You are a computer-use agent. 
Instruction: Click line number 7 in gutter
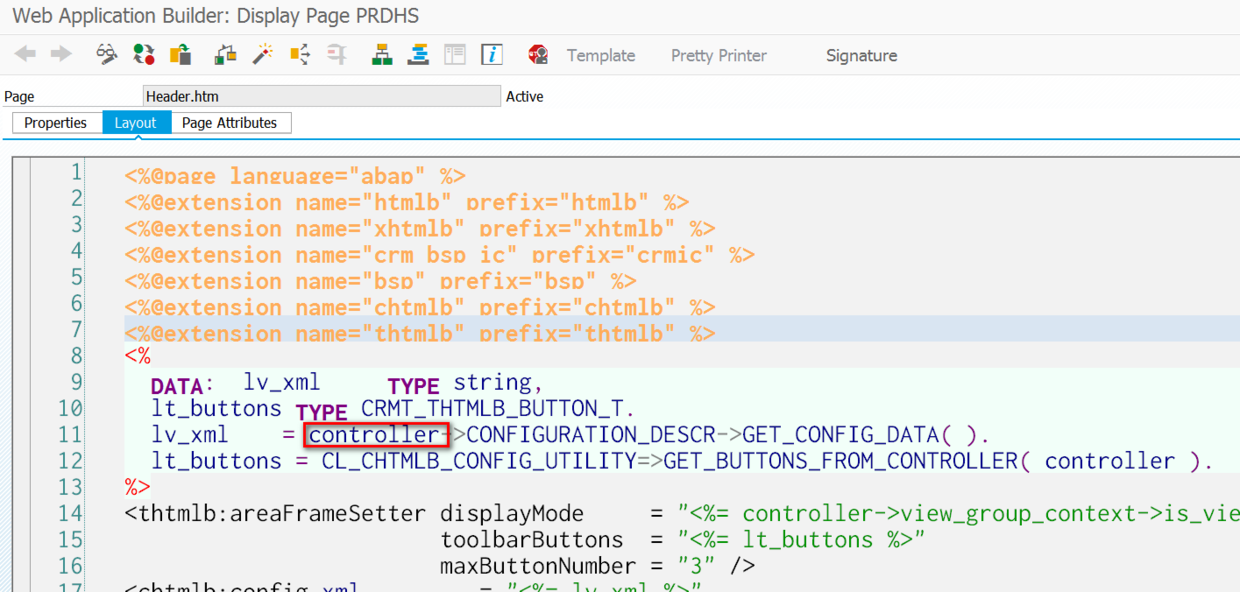[76, 329]
